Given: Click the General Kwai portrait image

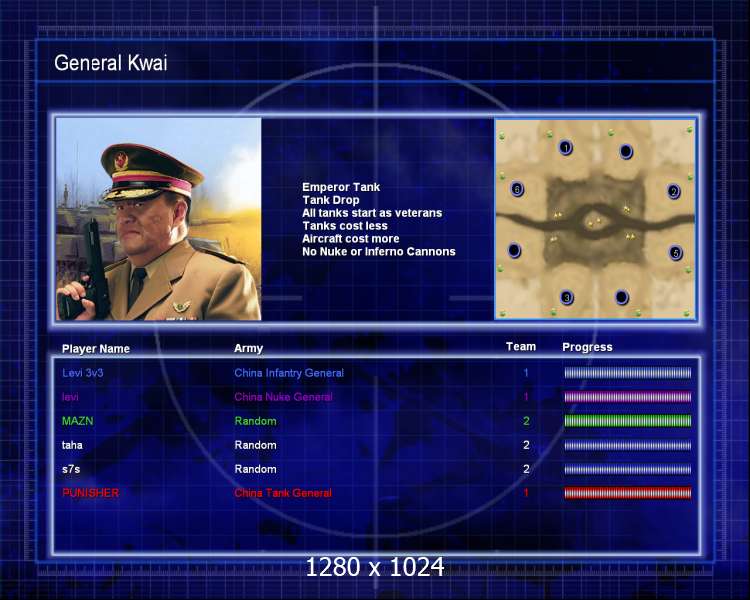Looking at the screenshot, I should [159, 219].
